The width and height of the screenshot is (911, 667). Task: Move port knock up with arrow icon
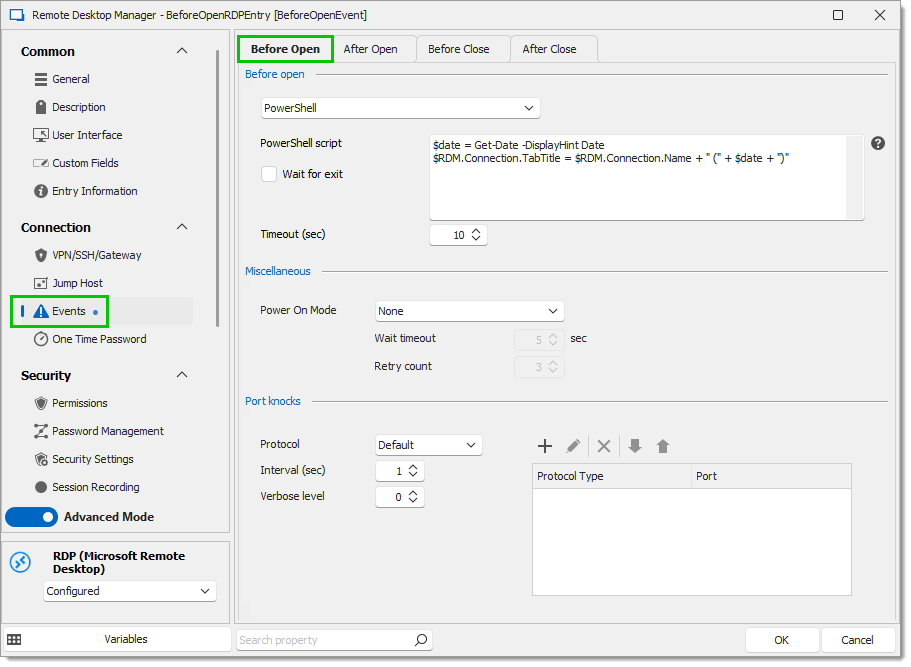[663, 446]
